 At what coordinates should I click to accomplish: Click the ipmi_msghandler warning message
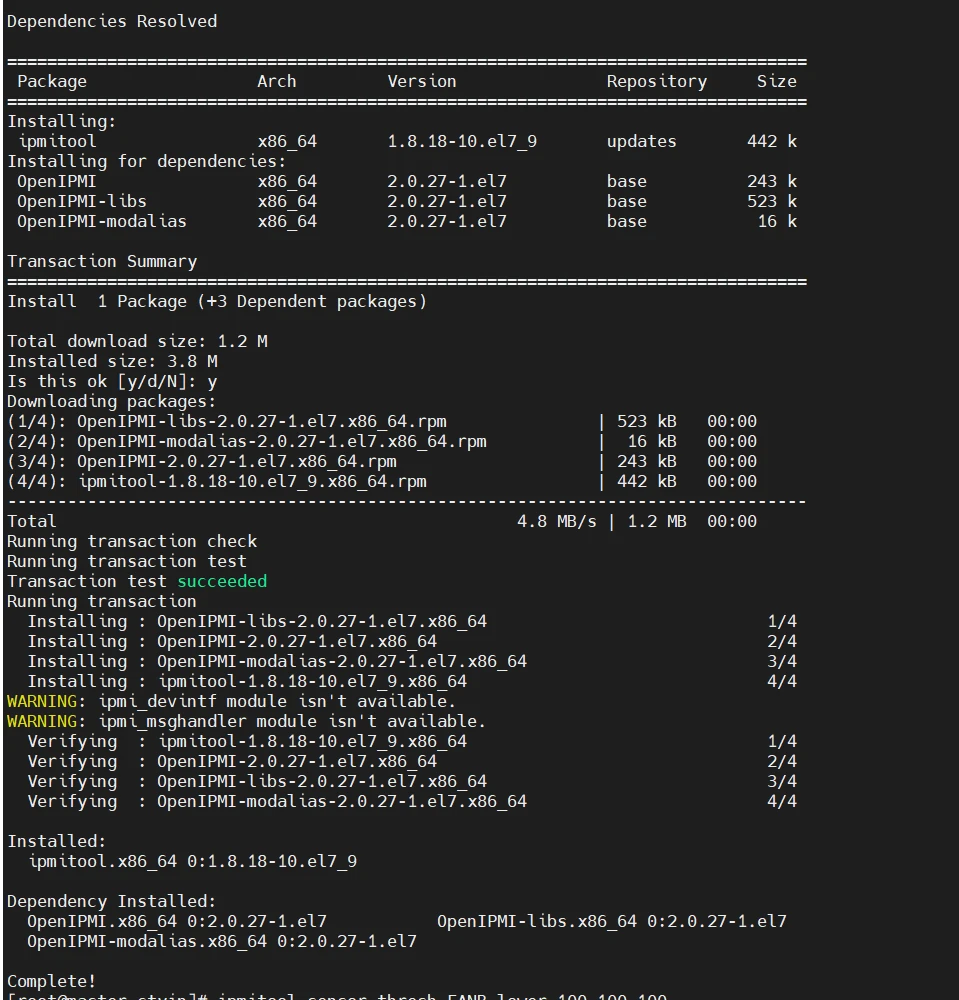[291, 721]
